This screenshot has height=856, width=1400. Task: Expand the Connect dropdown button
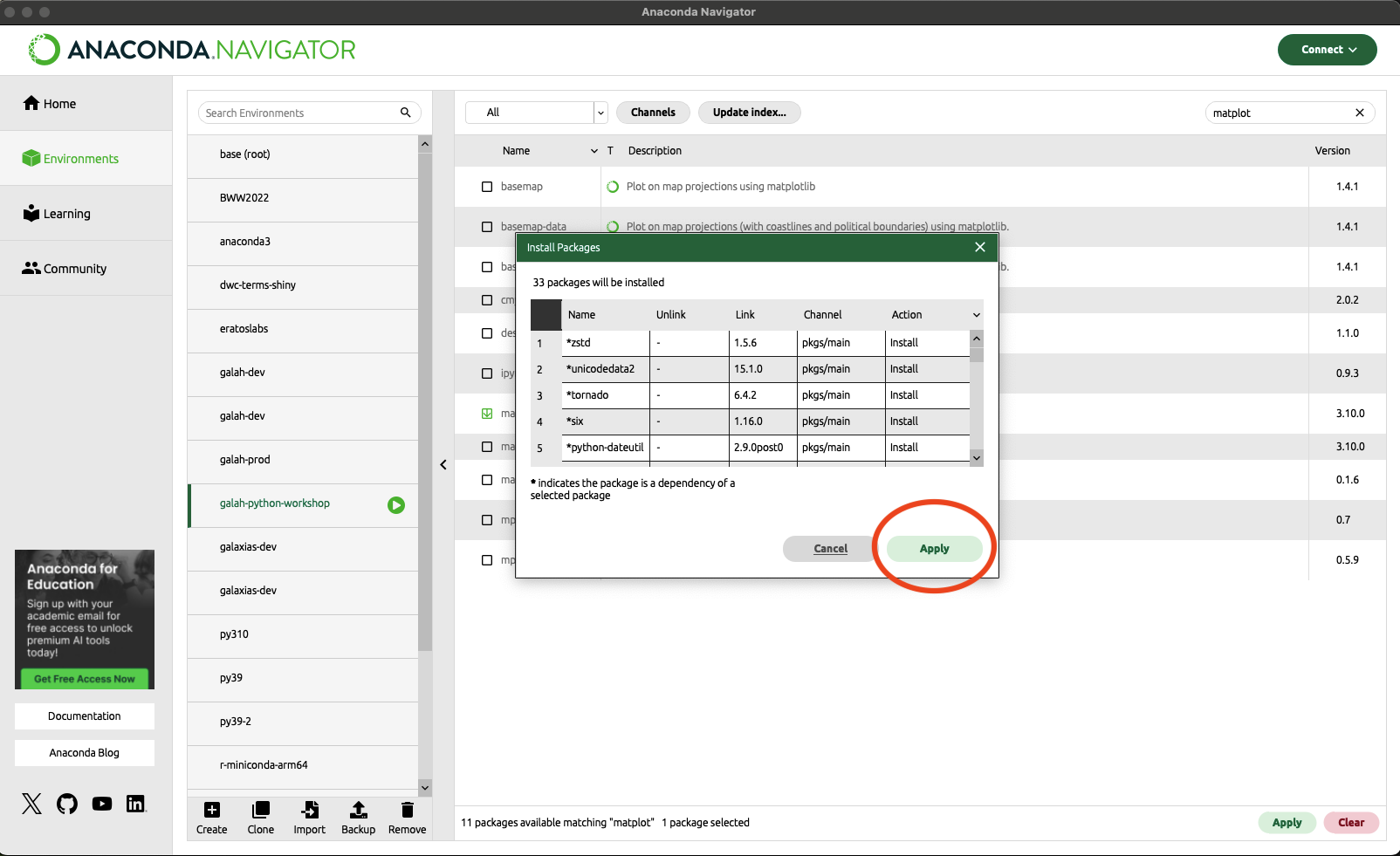pyautogui.click(x=1327, y=50)
